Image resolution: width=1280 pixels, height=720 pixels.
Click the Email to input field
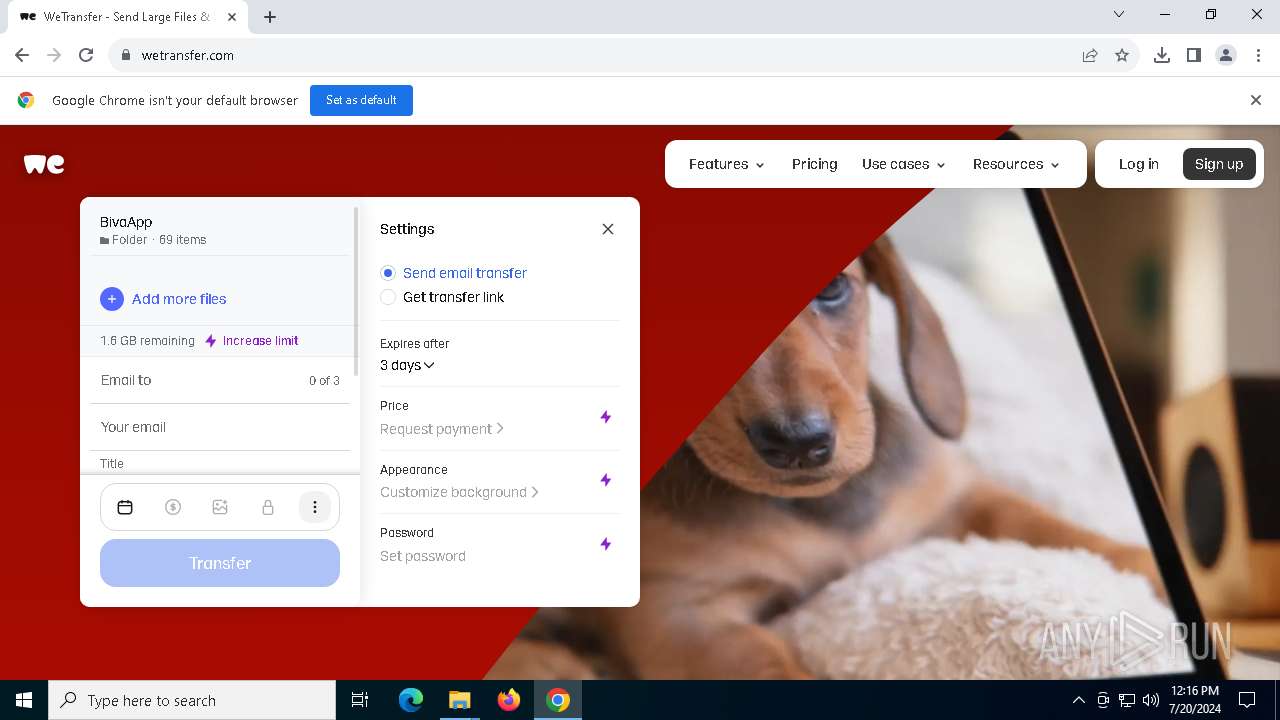pos(220,380)
